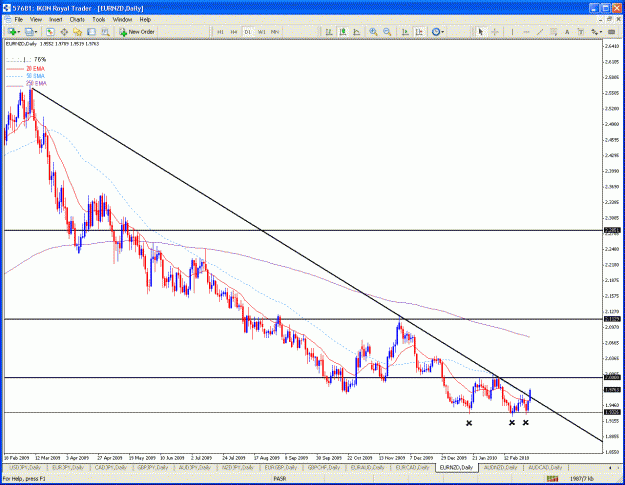
Task: Click the 250 EMA legend label
Action: [36, 83]
